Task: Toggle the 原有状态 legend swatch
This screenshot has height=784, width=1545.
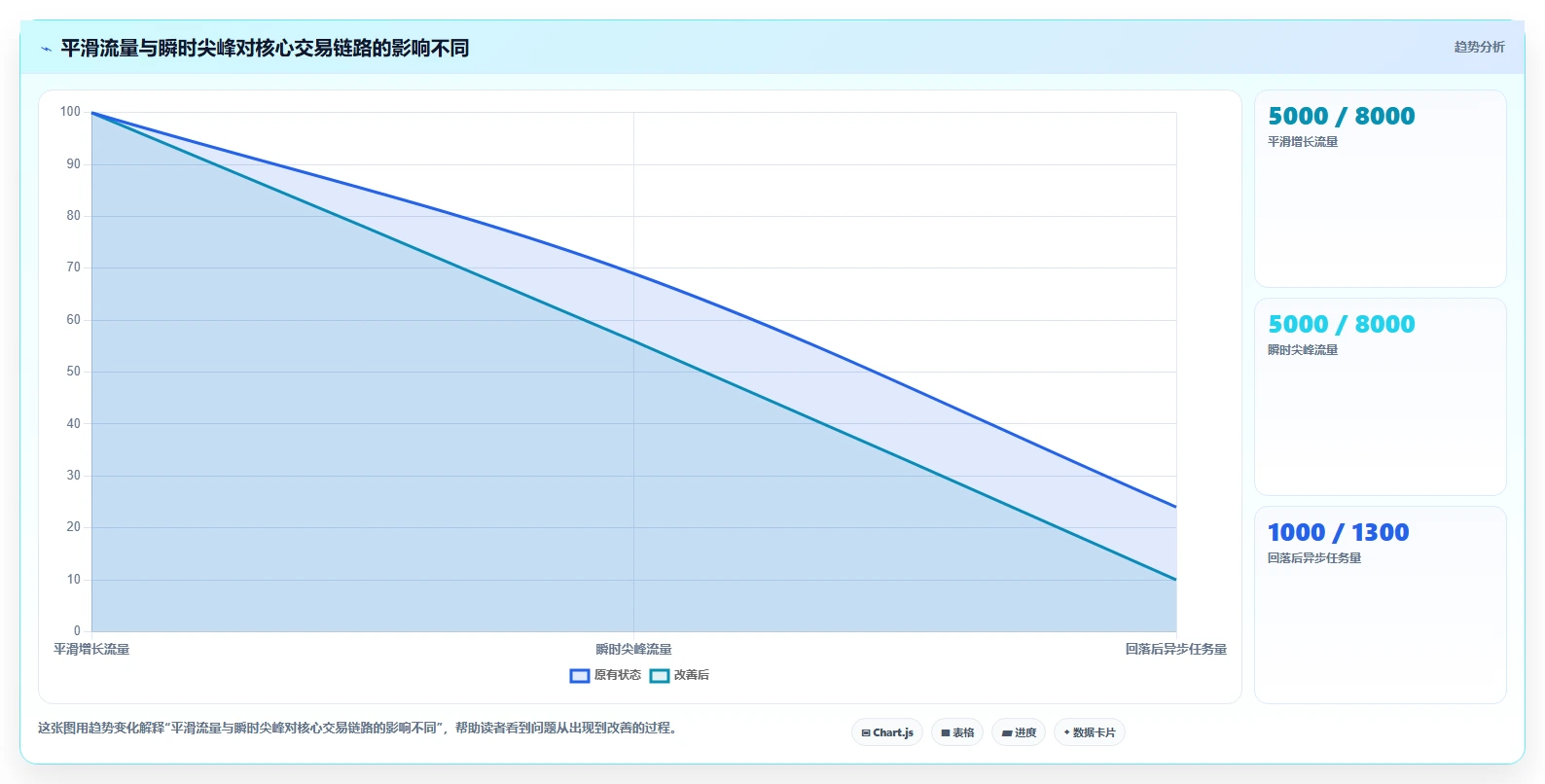Action: click(580, 675)
